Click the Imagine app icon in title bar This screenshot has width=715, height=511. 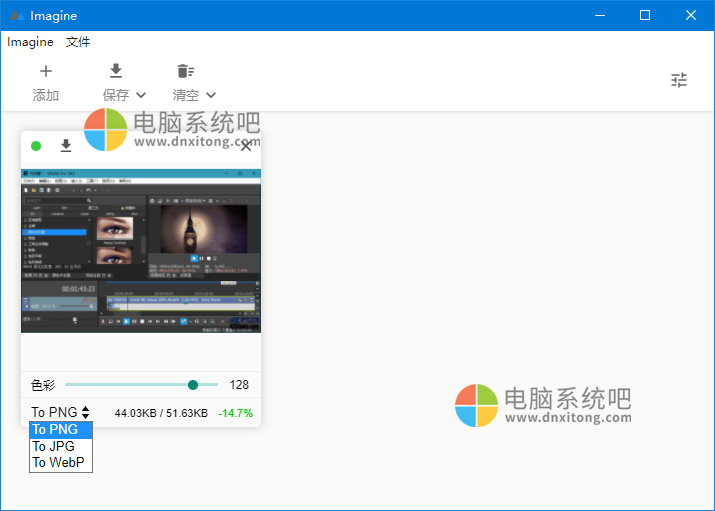point(16,16)
